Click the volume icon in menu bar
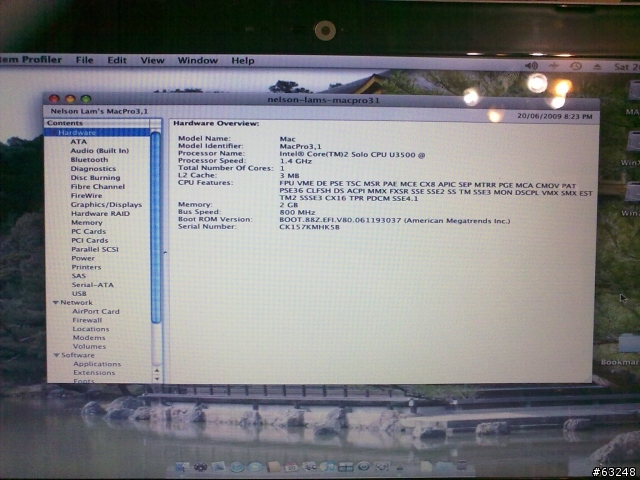640x480 pixels. 531,66
